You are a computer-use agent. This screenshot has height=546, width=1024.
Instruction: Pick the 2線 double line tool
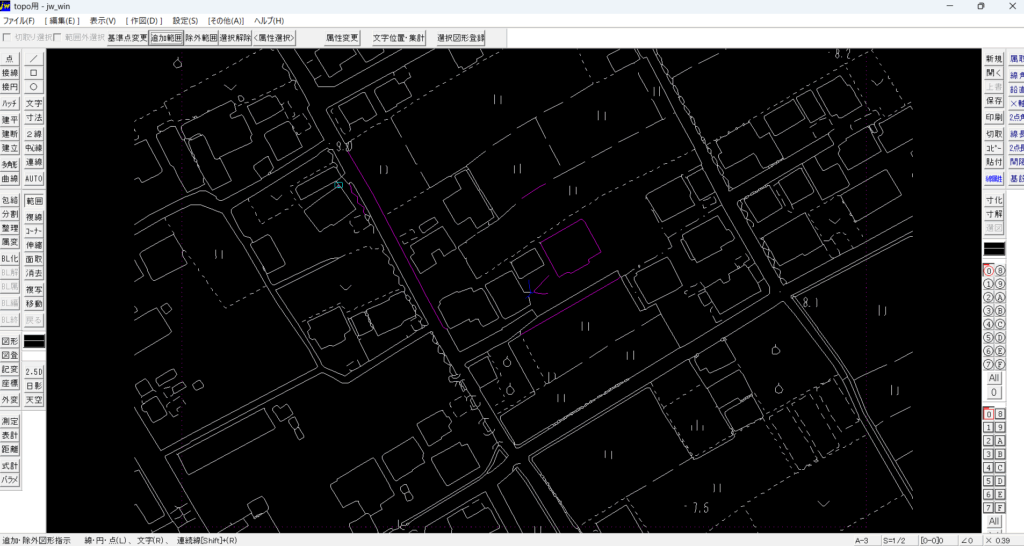click(34, 134)
